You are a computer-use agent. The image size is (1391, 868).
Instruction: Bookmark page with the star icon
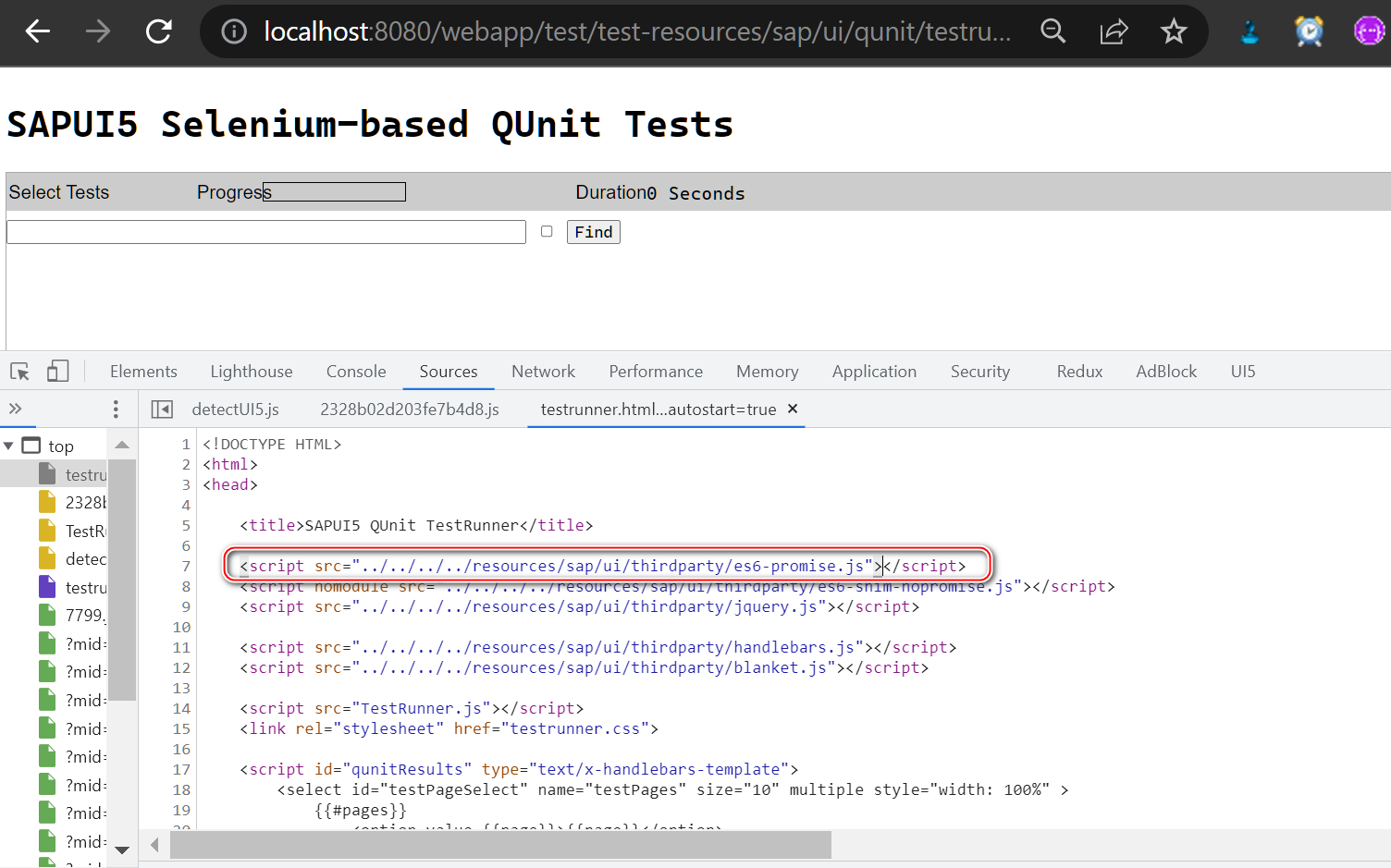1174,31
